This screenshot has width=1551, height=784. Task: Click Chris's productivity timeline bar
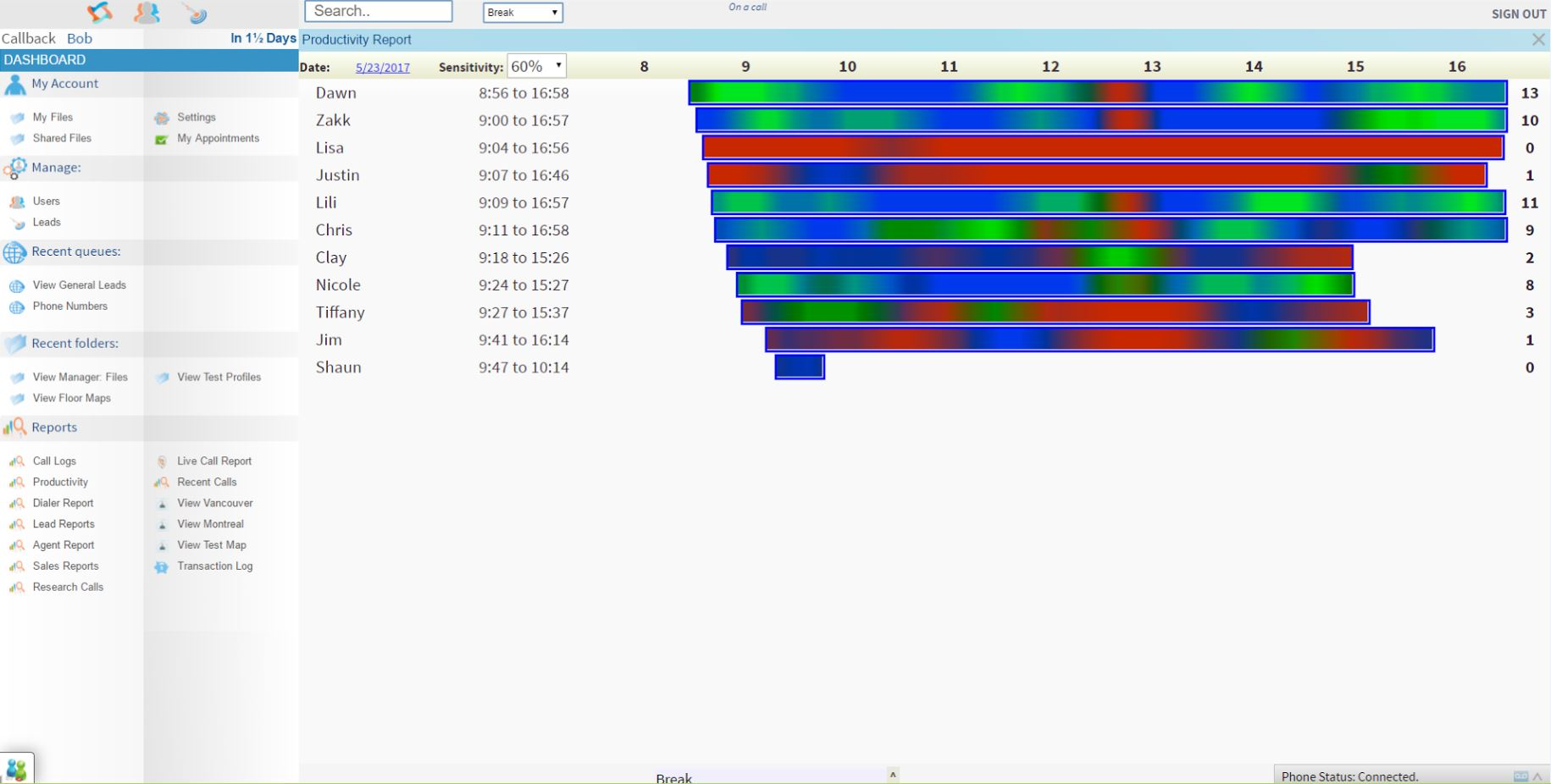pos(1111,229)
